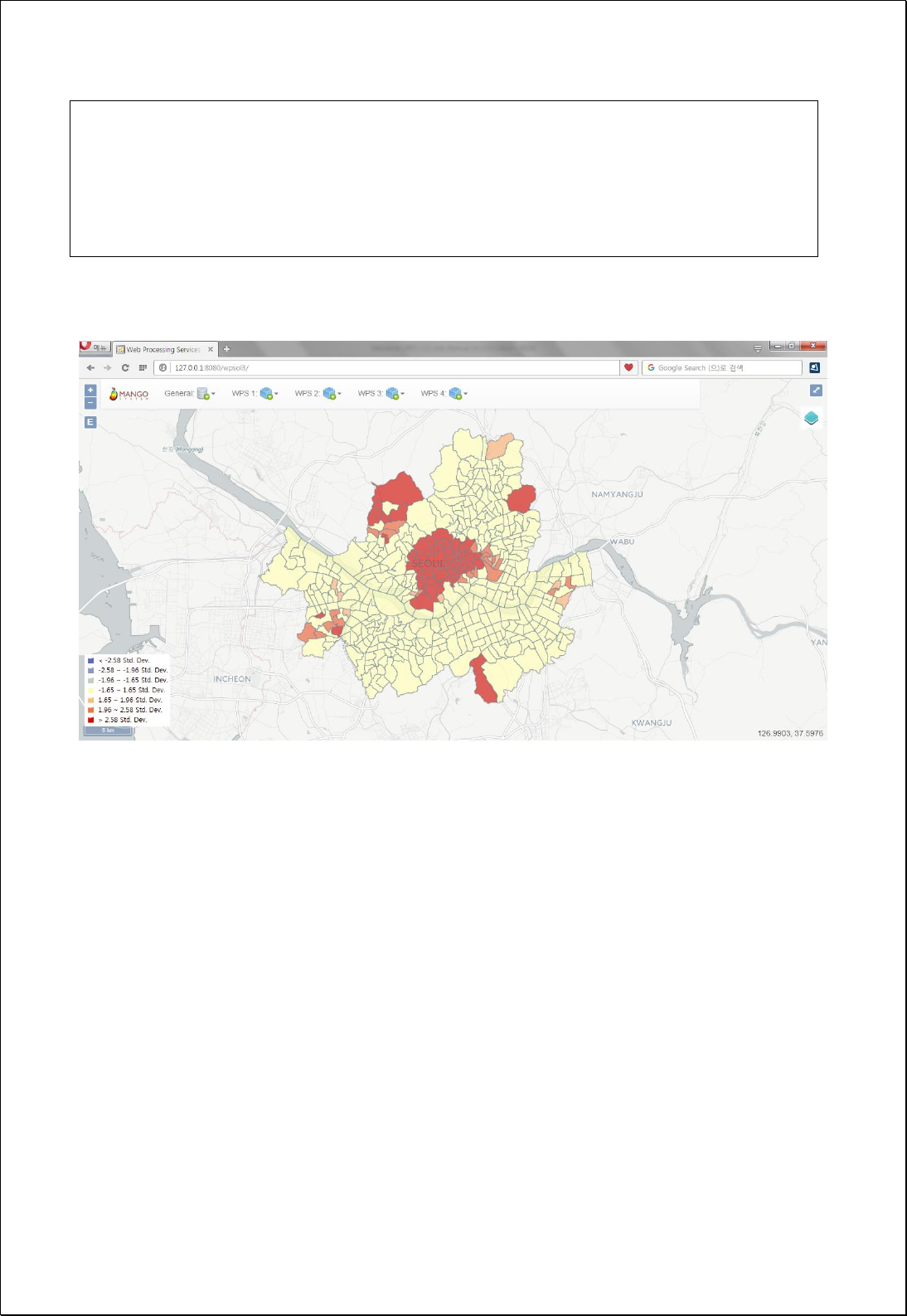Click the INCHEON label on the map
The height and width of the screenshot is (1316, 907).
click(232, 679)
